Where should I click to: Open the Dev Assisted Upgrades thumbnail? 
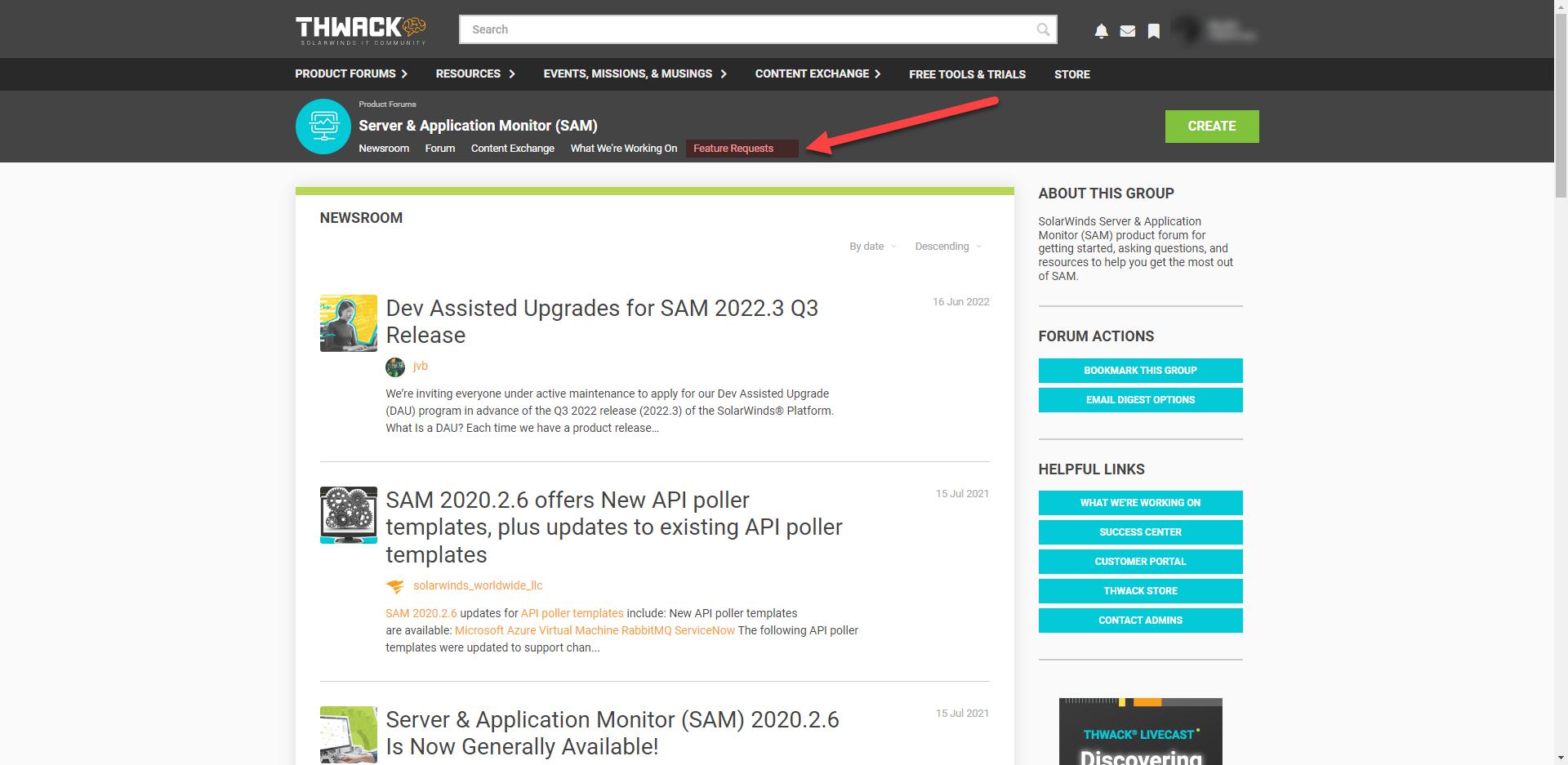click(349, 323)
